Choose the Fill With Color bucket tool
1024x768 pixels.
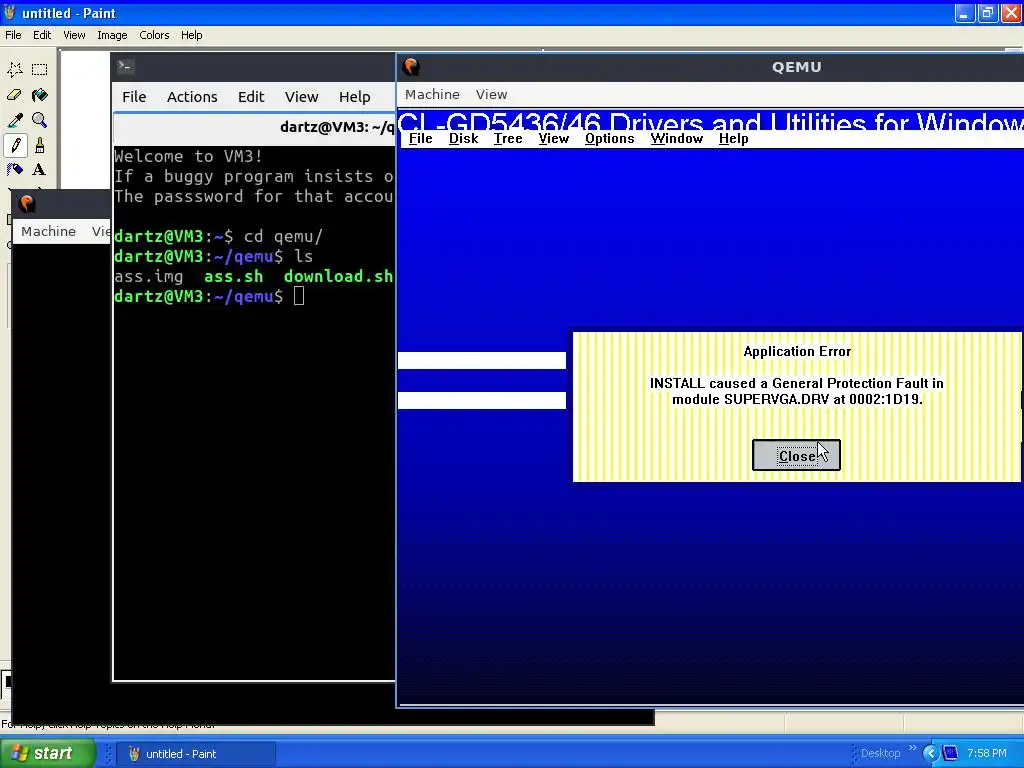coord(40,95)
